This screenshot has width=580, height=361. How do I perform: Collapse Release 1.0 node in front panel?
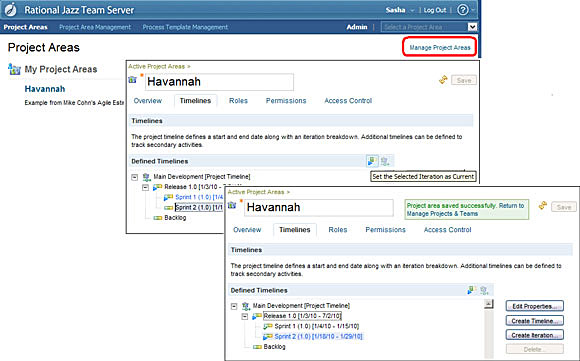pyautogui.click(x=245, y=316)
